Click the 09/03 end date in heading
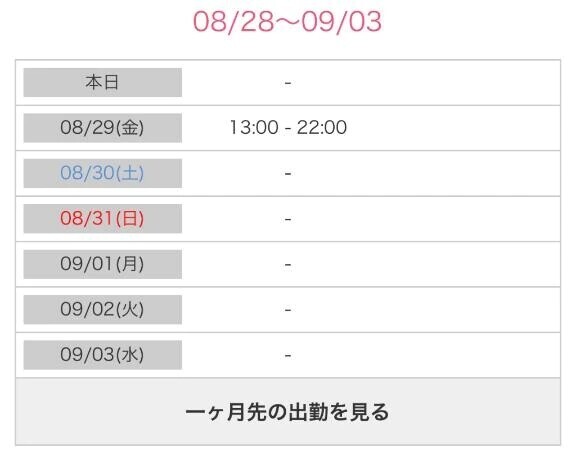The width and height of the screenshot is (576, 464). coord(342,21)
